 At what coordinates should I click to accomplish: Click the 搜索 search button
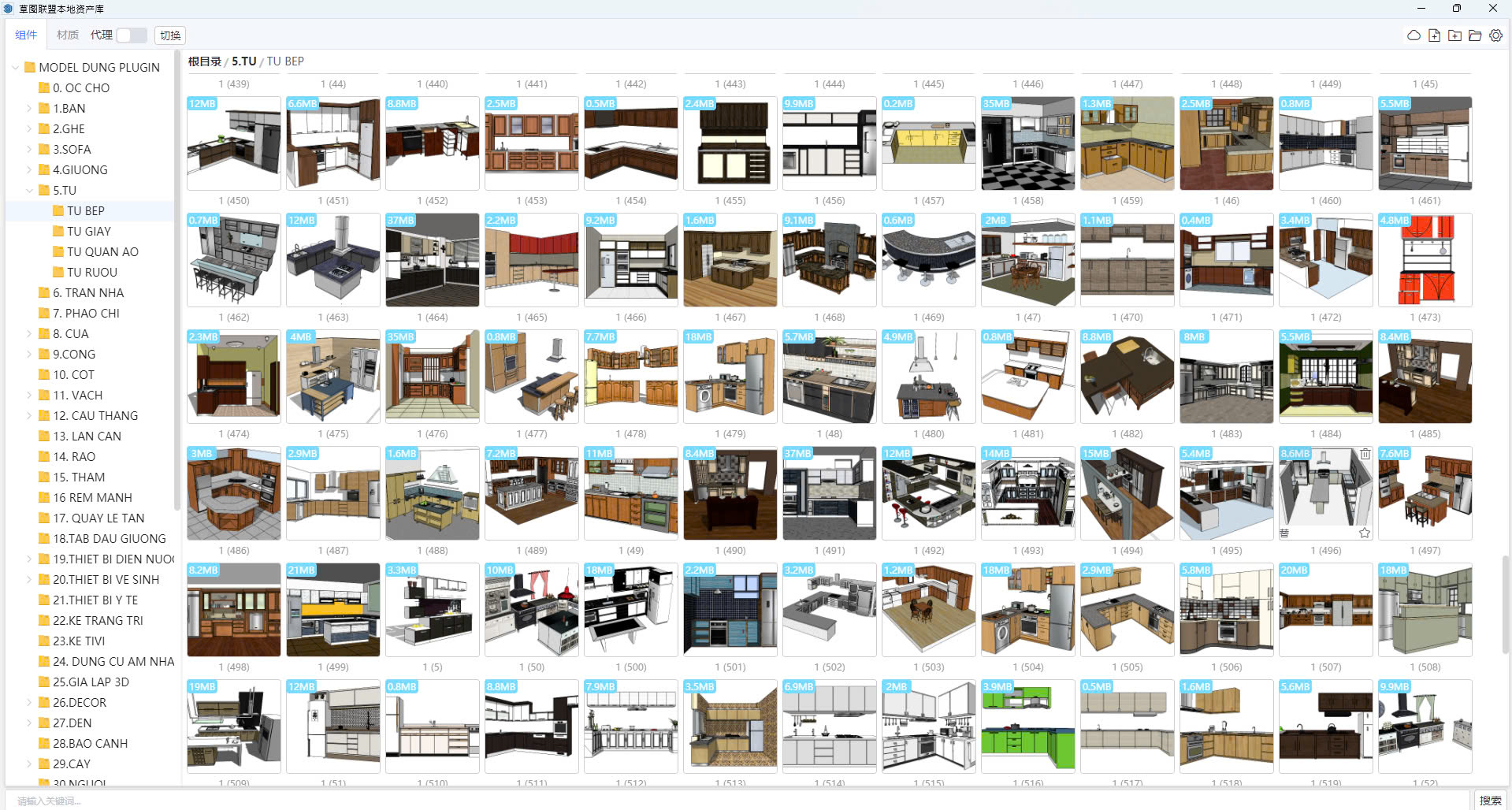(1490, 801)
